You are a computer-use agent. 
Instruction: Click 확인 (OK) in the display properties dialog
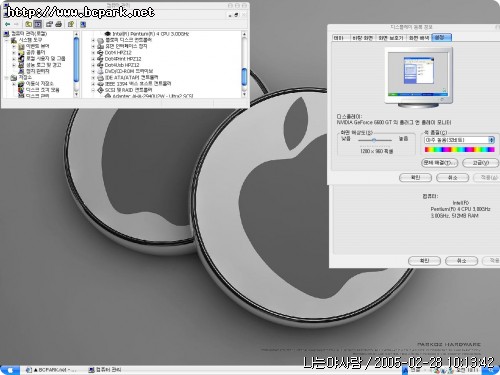[x=415, y=178]
